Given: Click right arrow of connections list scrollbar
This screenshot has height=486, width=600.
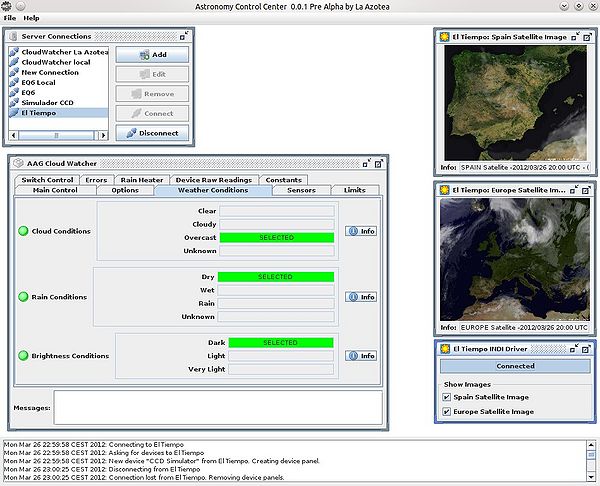Looking at the screenshot, I should (103, 135).
